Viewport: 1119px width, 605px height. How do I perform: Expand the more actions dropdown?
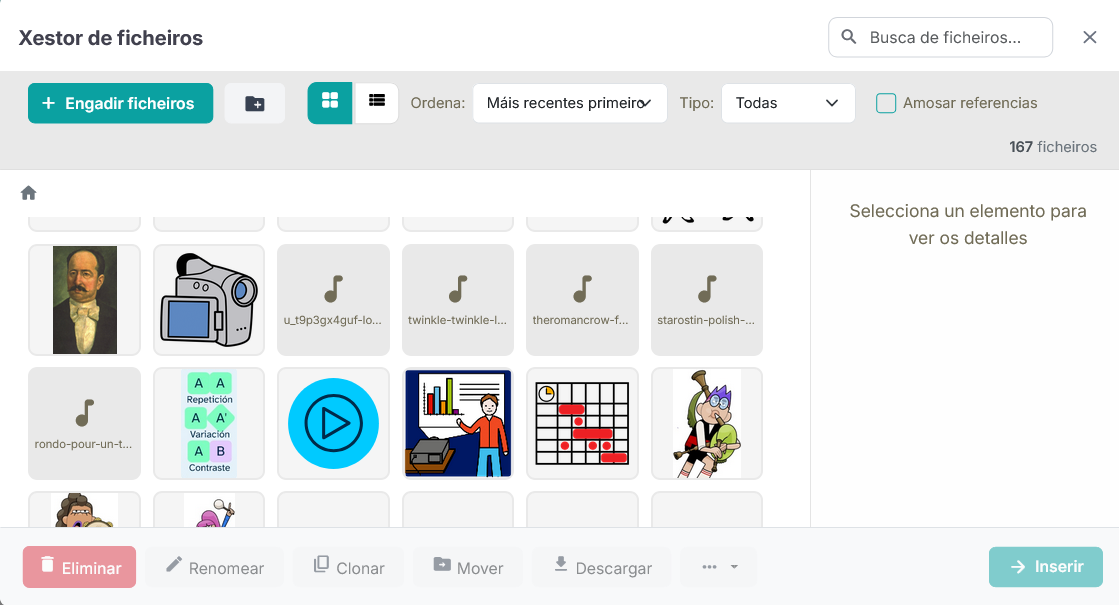[x=719, y=567]
